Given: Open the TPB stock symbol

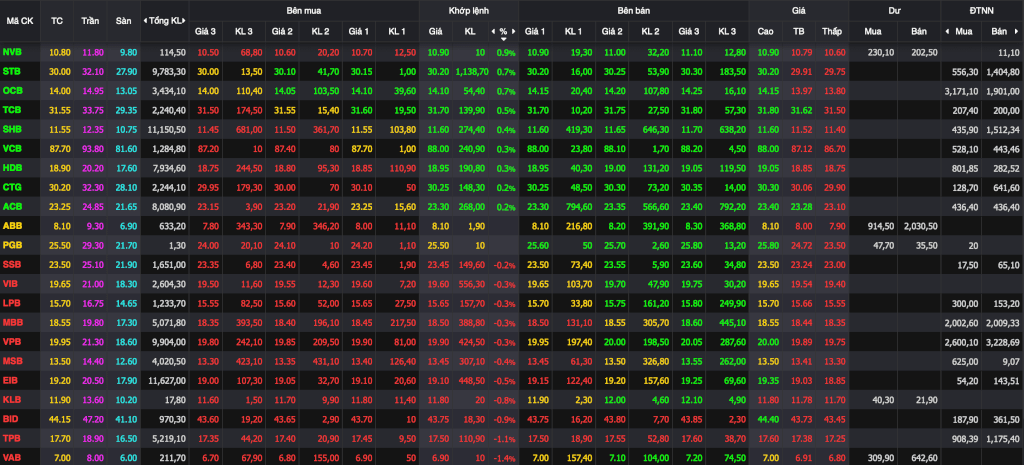Looking at the screenshot, I should [x=12, y=440].
